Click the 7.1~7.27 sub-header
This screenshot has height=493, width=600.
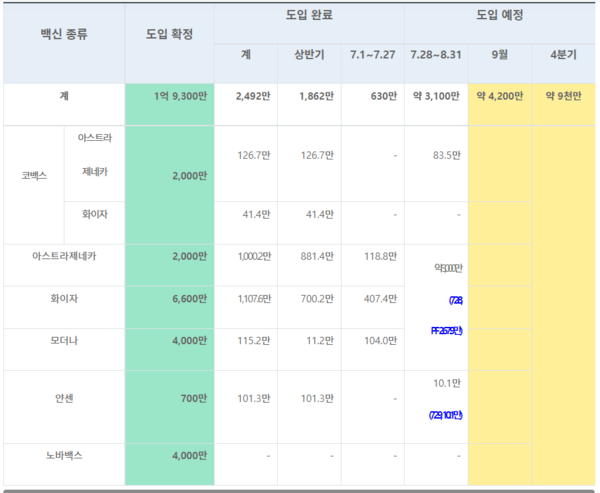[371, 52]
